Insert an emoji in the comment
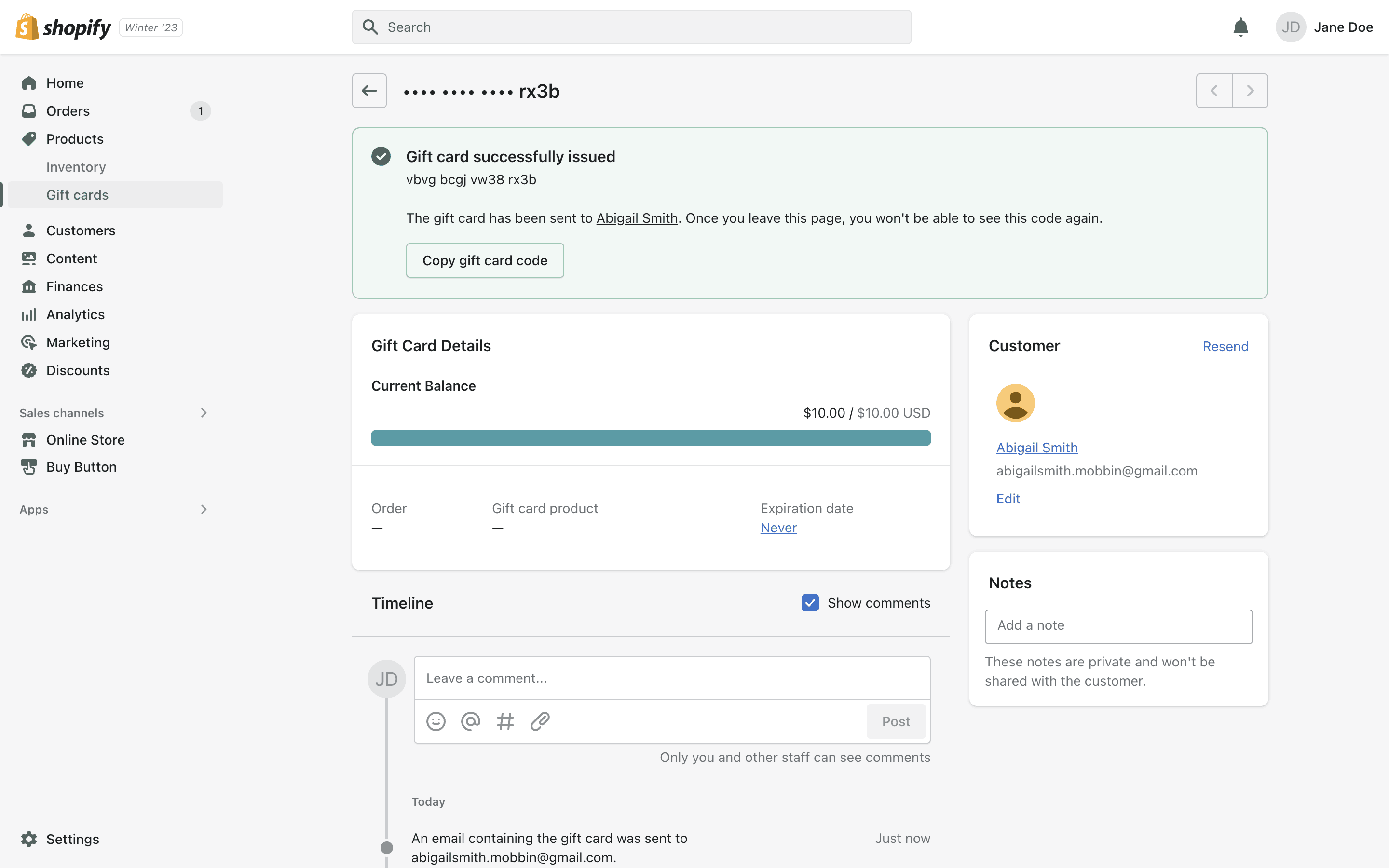Screen dimensions: 1389x868 436,721
